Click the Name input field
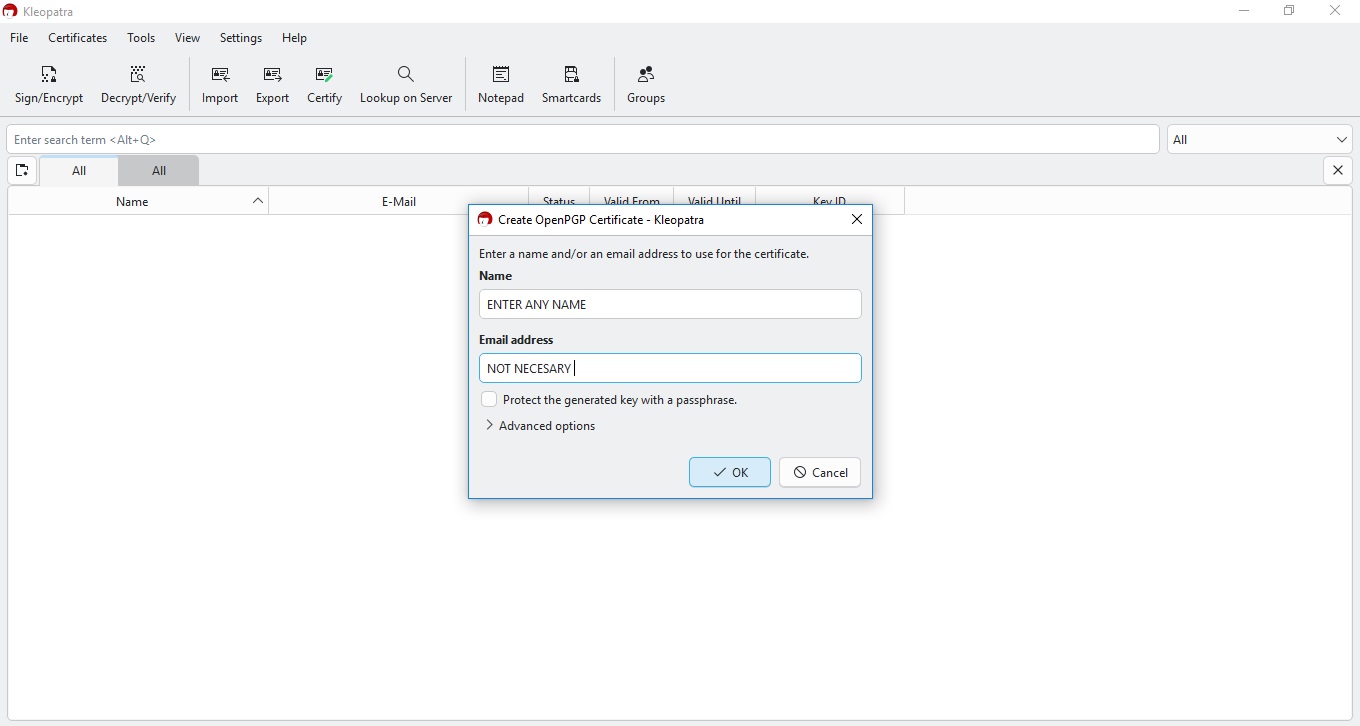This screenshot has width=1360, height=726. 670,304
